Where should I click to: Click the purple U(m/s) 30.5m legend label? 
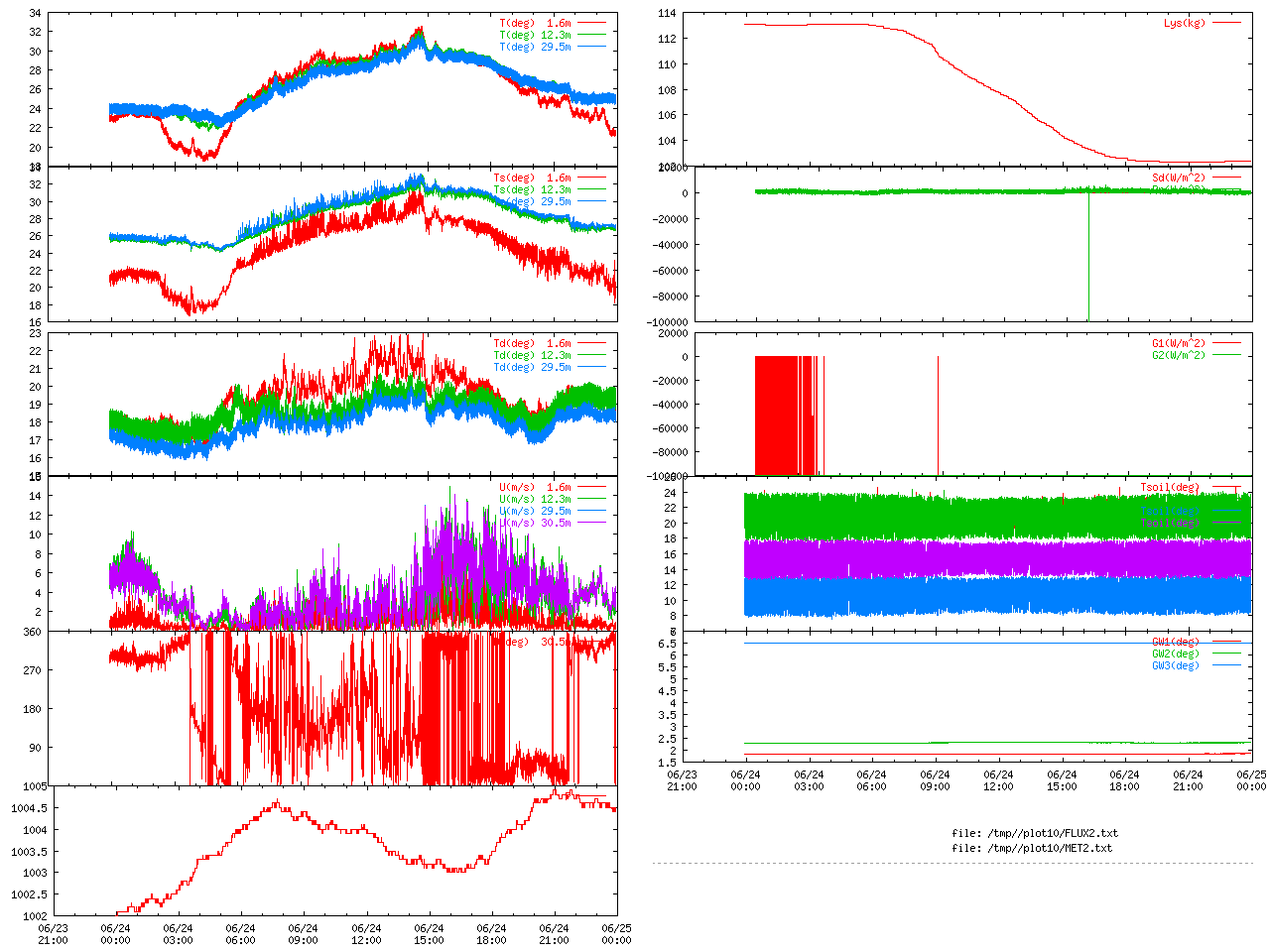pos(535,523)
